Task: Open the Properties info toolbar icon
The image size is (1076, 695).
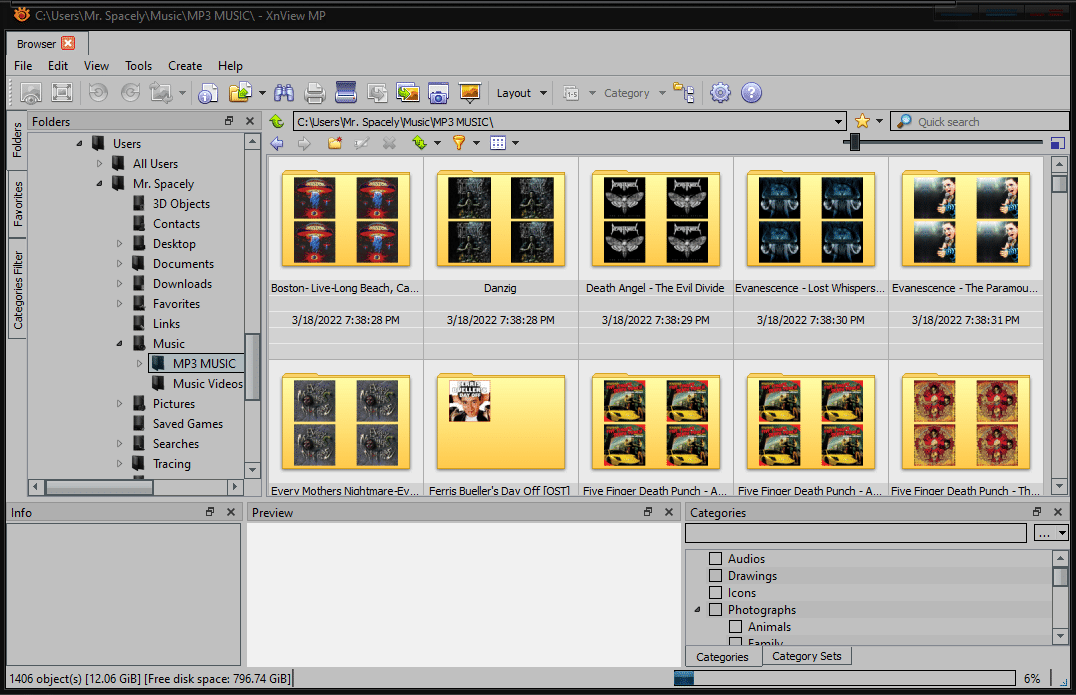Action: [208, 93]
